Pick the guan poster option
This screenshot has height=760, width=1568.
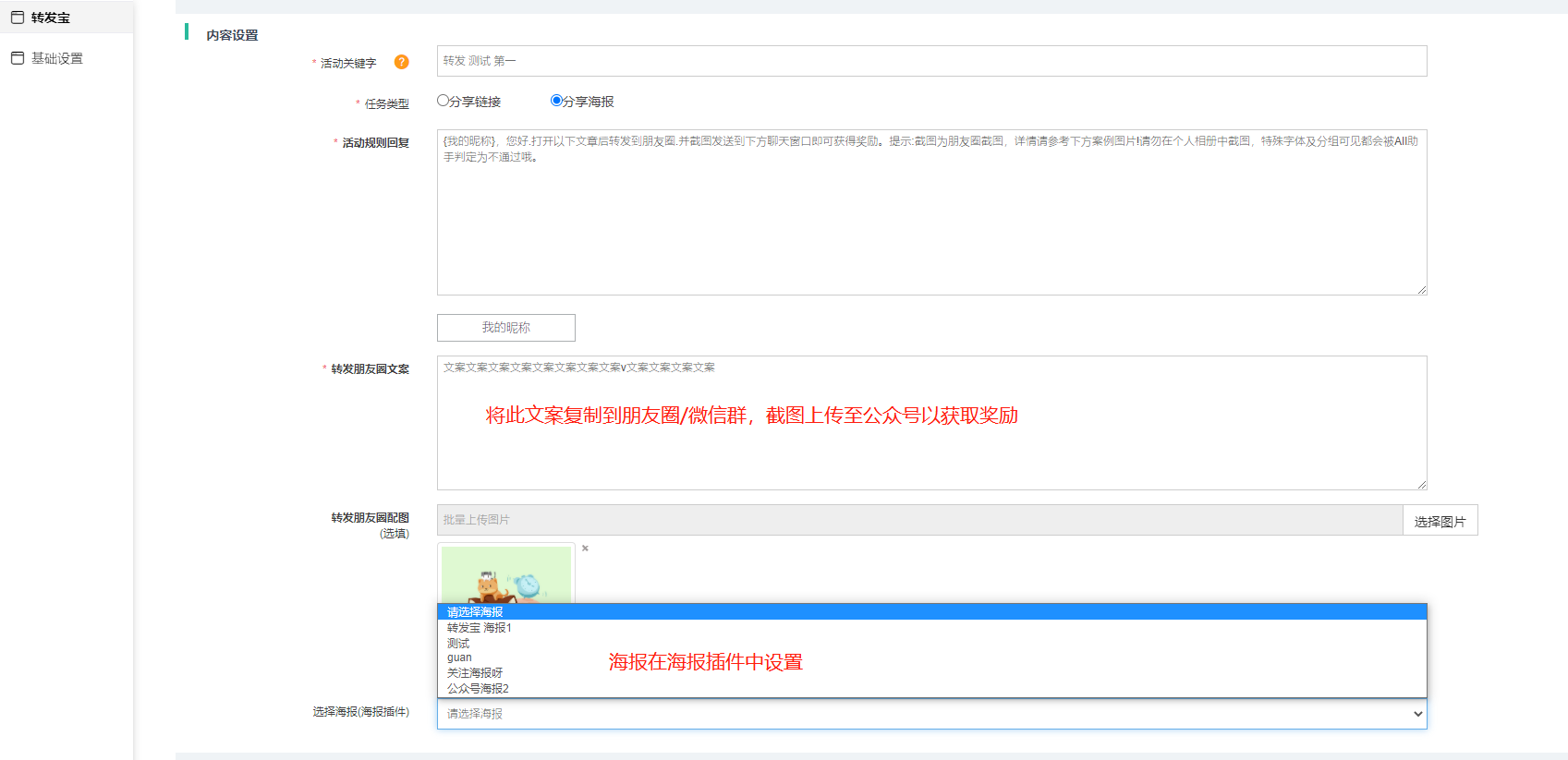tap(459, 657)
